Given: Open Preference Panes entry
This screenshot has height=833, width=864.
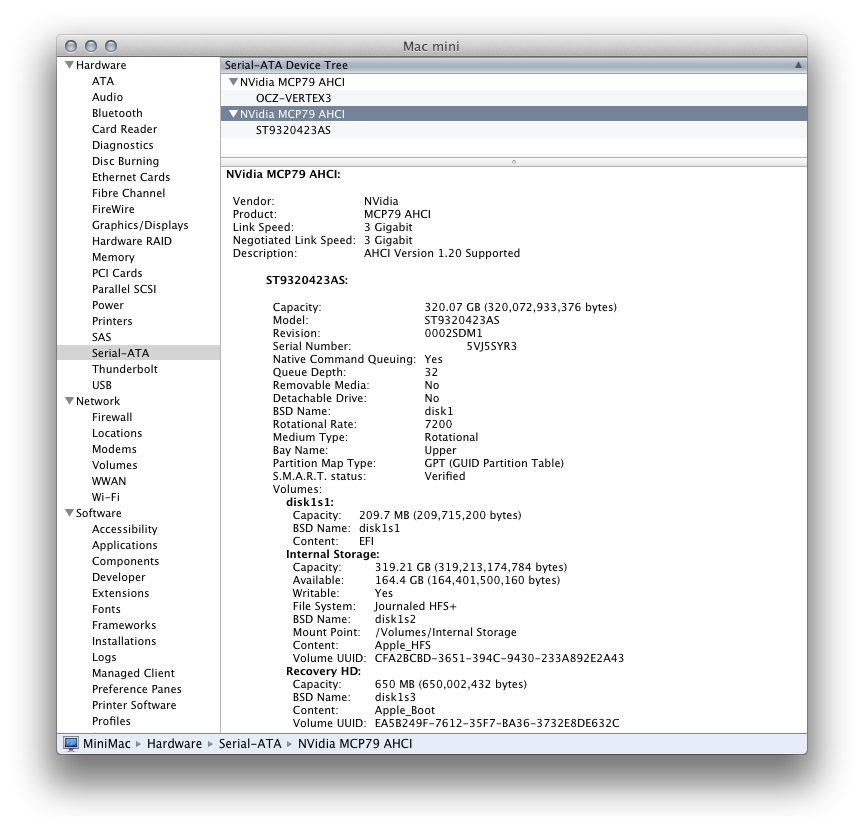Looking at the screenshot, I should point(137,689).
